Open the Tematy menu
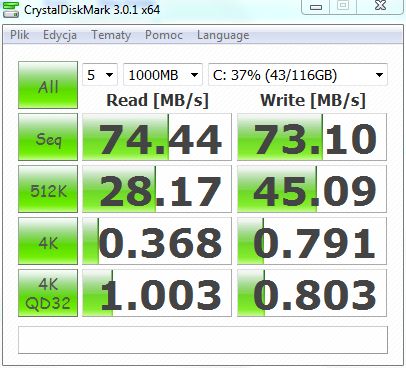The image size is (406, 368). click(x=111, y=35)
